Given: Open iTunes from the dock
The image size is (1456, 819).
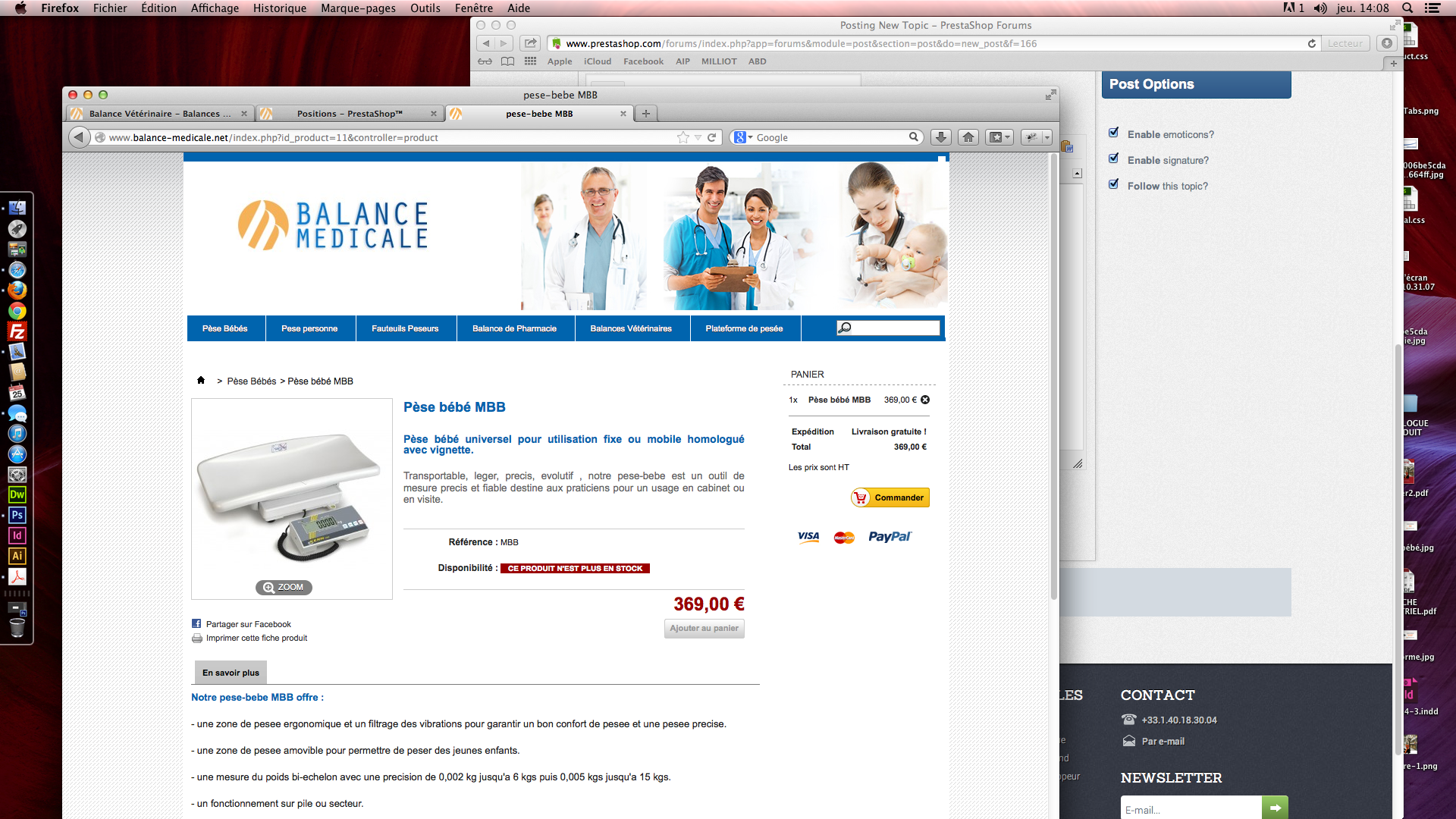Looking at the screenshot, I should 17,433.
